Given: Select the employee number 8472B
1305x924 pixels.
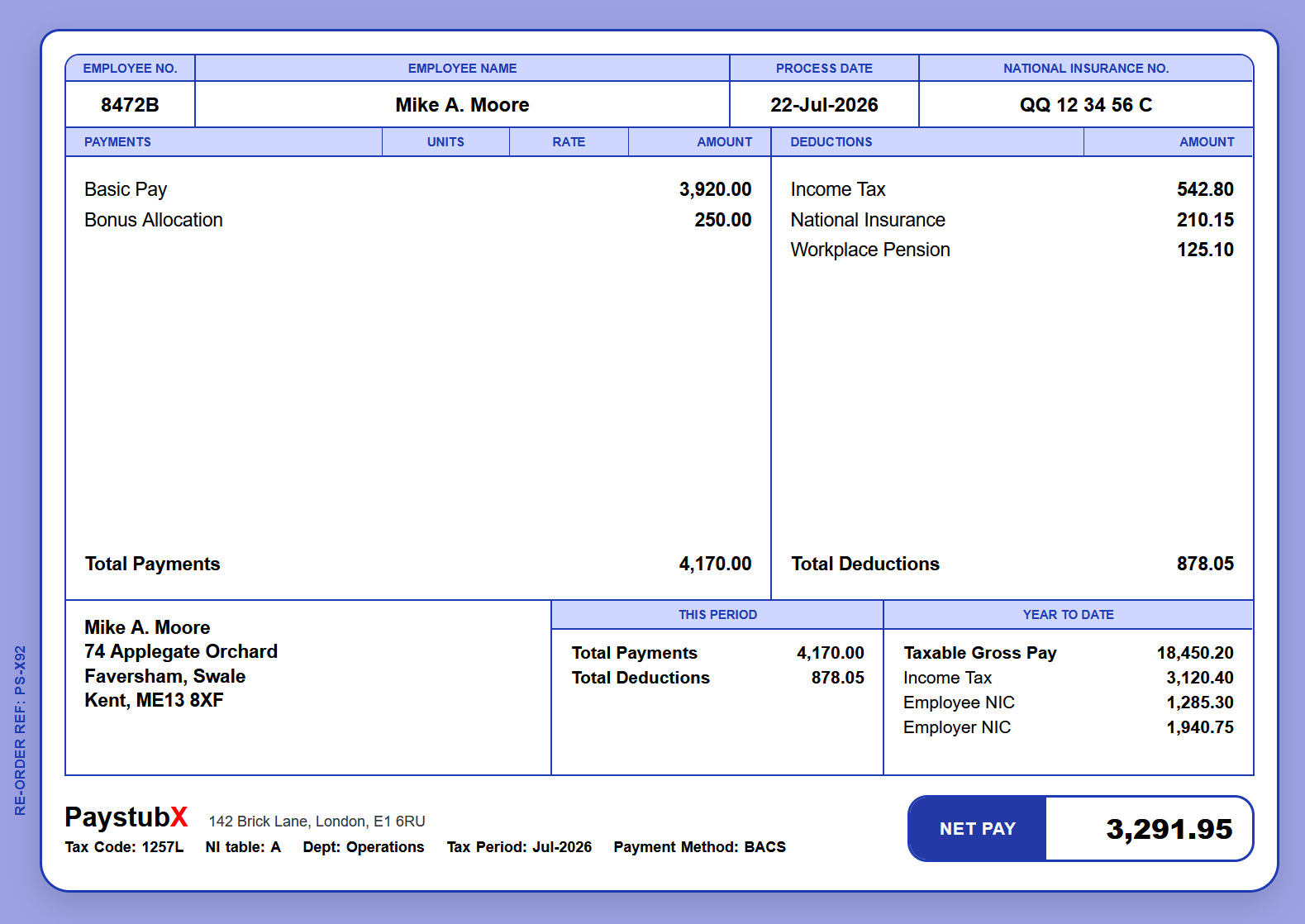Looking at the screenshot, I should pos(130,105).
